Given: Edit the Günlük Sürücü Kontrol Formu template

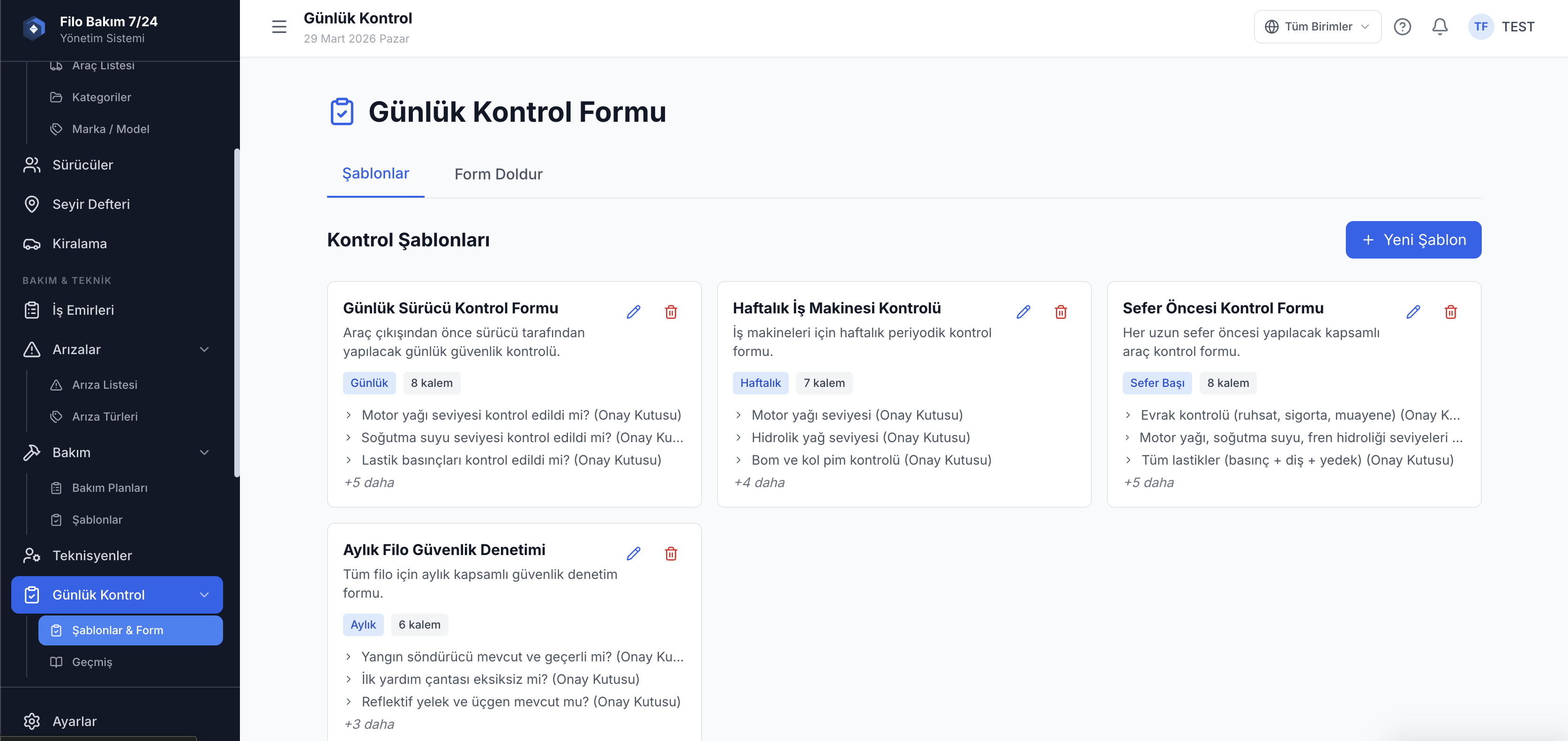Looking at the screenshot, I should click(x=633, y=312).
